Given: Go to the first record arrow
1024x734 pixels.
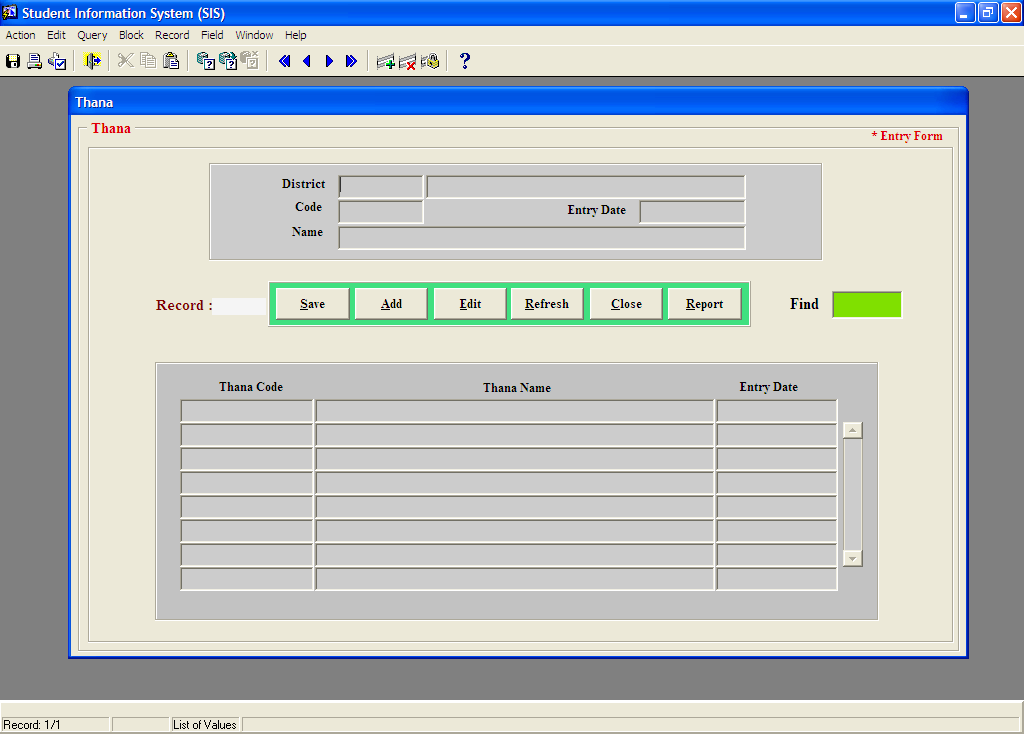Looking at the screenshot, I should [285, 61].
